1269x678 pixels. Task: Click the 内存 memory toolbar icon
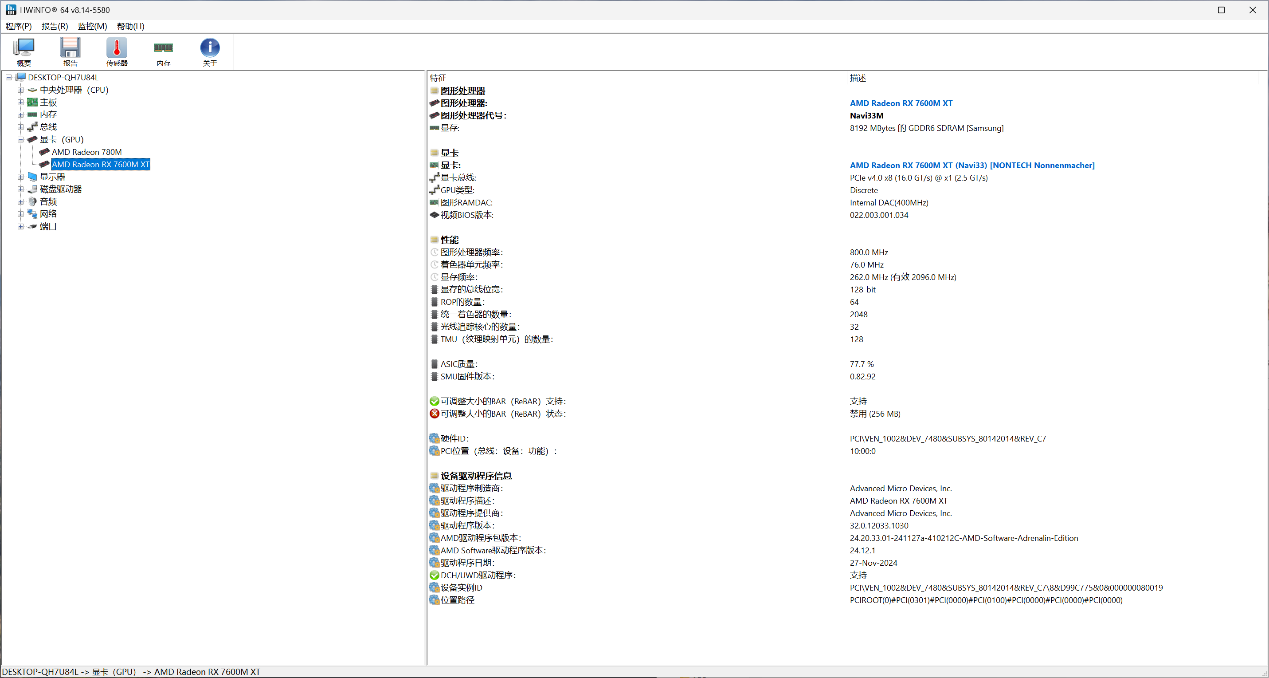163,51
